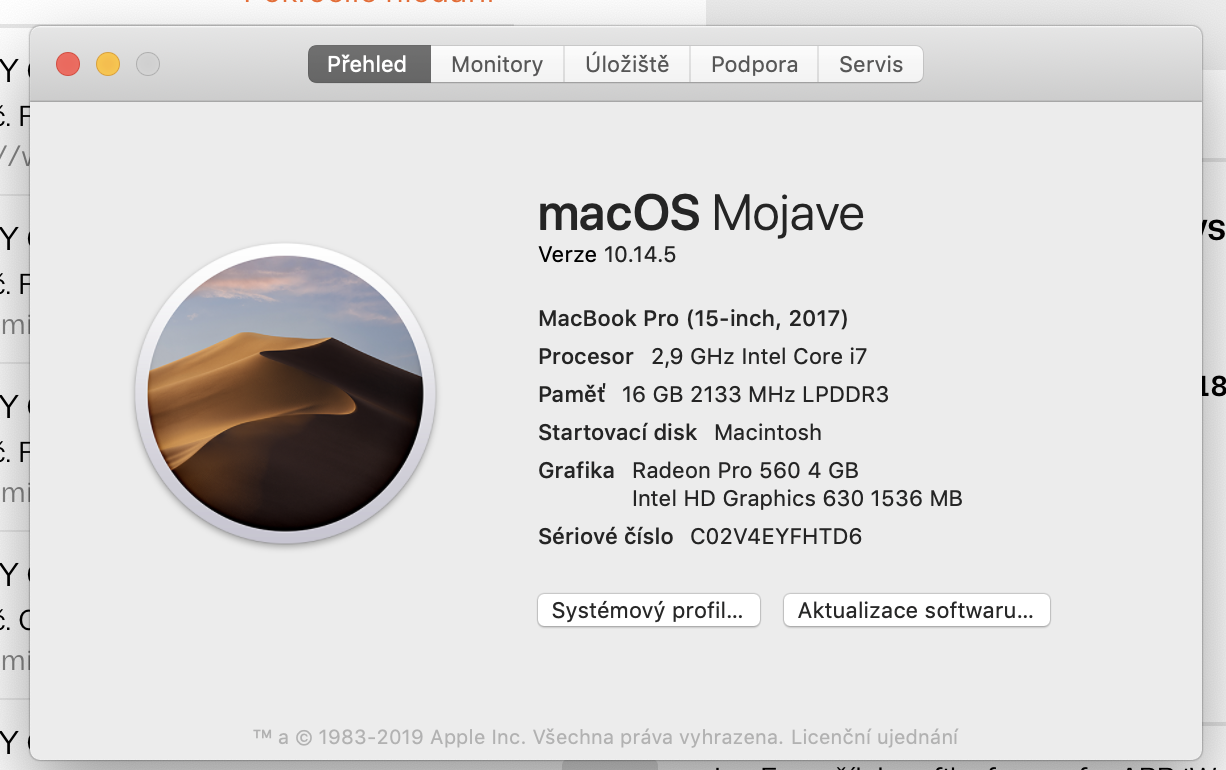This screenshot has width=1226, height=770.
Task: Select the Podpora tab
Action: pyautogui.click(x=753, y=63)
